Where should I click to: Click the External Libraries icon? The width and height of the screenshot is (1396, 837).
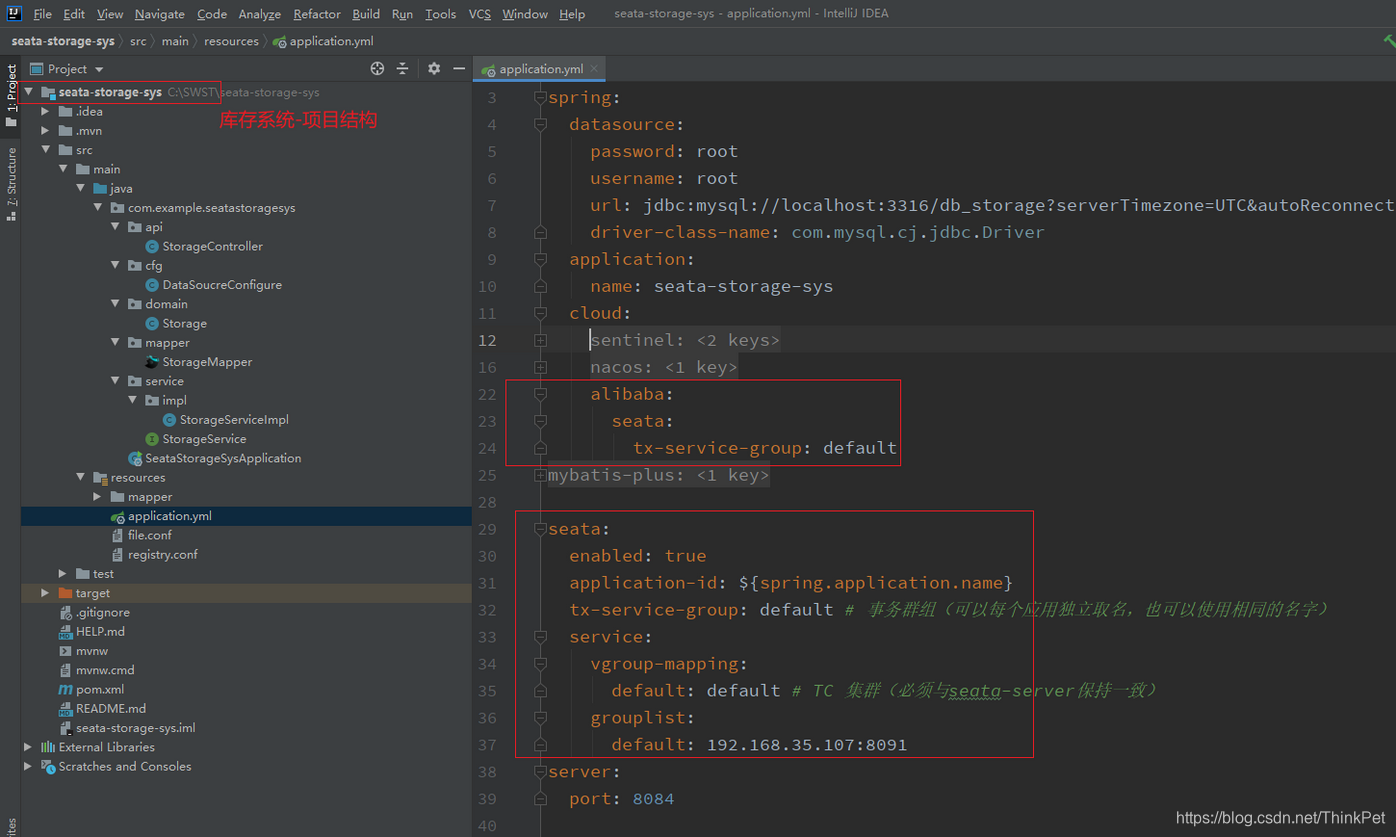pyautogui.click(x=47, y=747)
